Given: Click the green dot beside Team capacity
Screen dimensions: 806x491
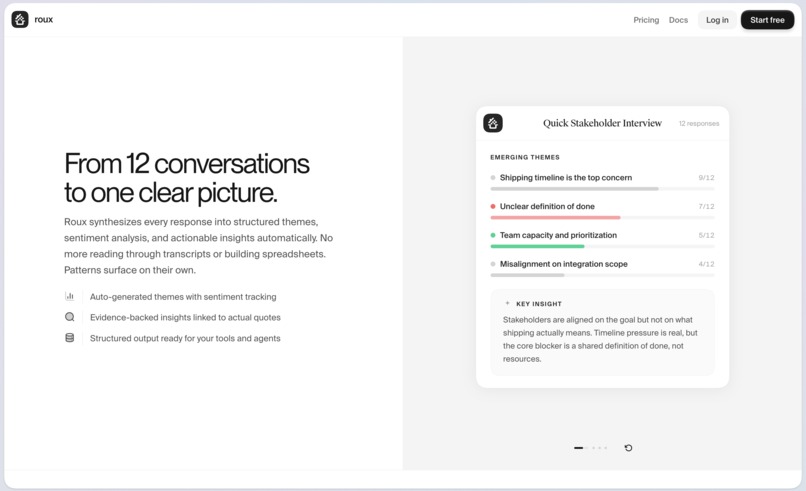Looking at the screenshot, I should pyautogui.click(x=493, y=235).
